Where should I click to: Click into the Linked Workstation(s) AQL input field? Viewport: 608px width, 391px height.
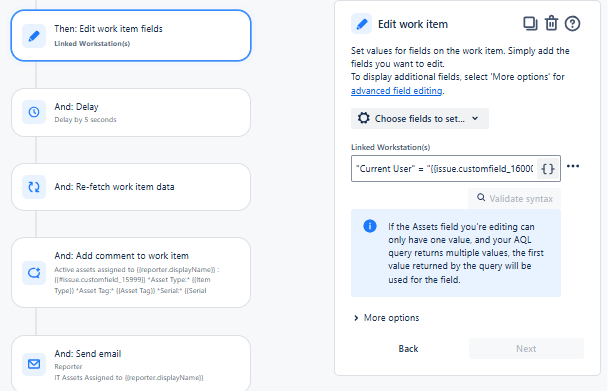tap(444, 169)
